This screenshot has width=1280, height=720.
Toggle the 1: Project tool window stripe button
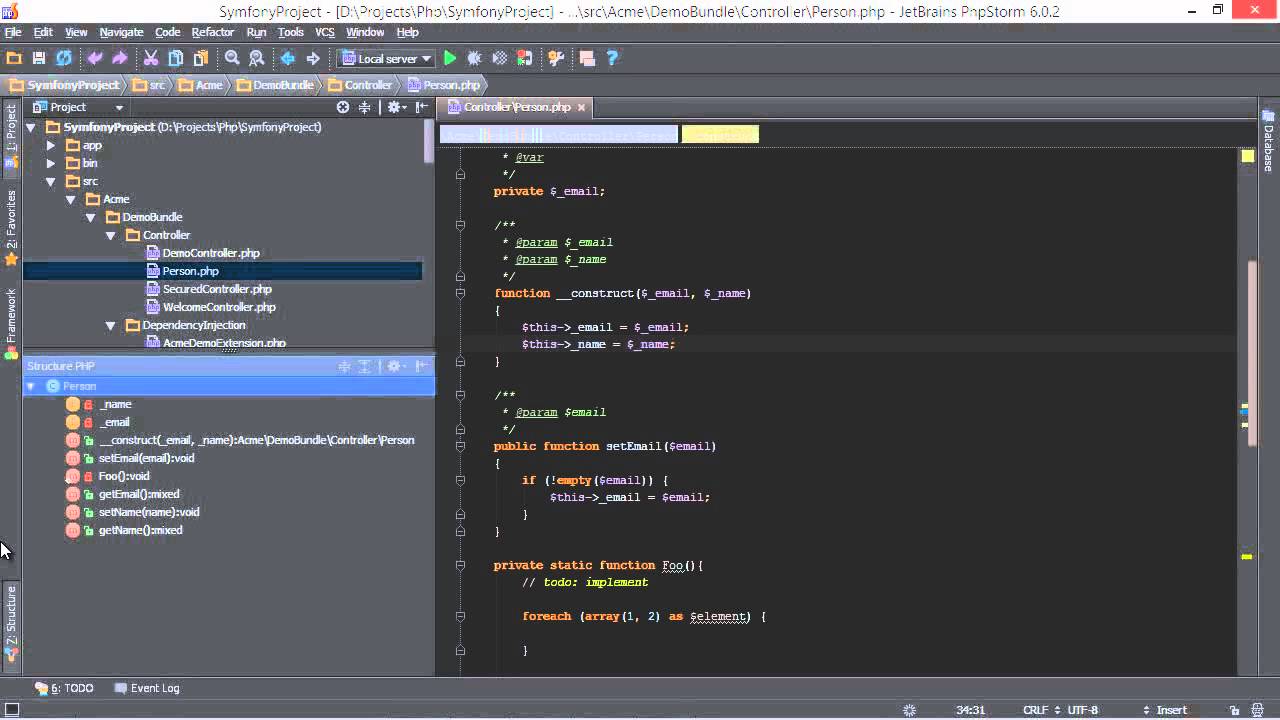point(11,137)
